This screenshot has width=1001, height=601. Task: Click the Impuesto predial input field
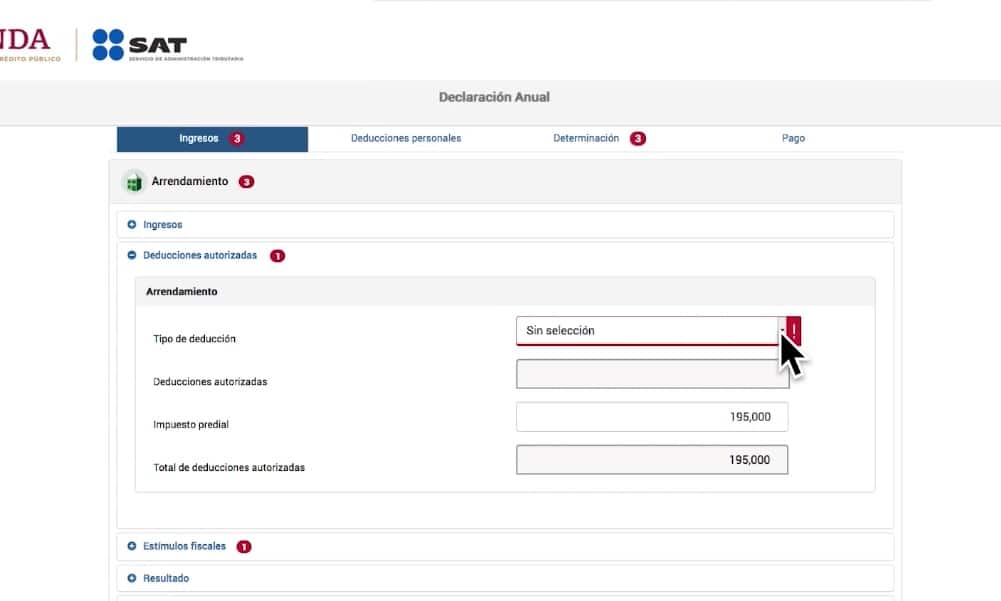[651, 417]
